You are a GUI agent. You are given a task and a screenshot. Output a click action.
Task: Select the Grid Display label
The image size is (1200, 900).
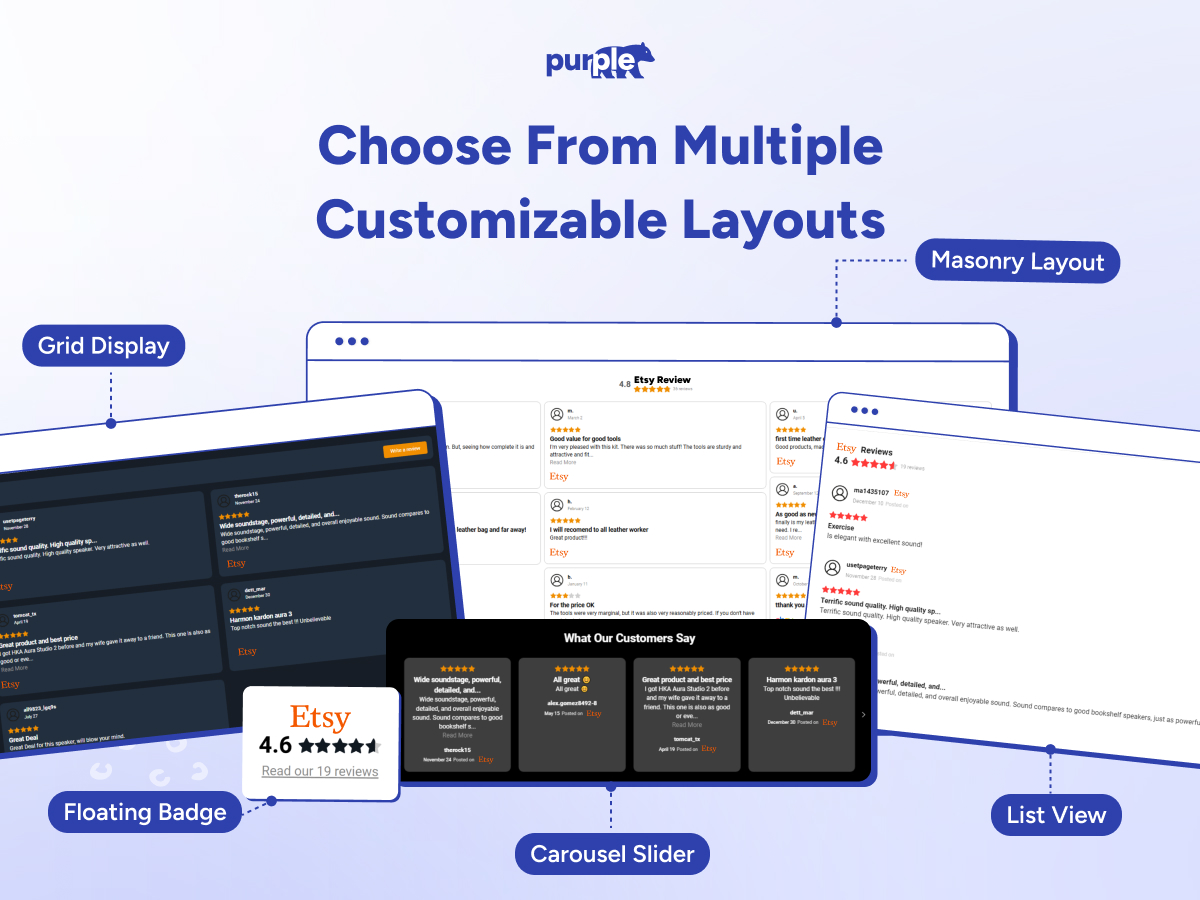104,347
